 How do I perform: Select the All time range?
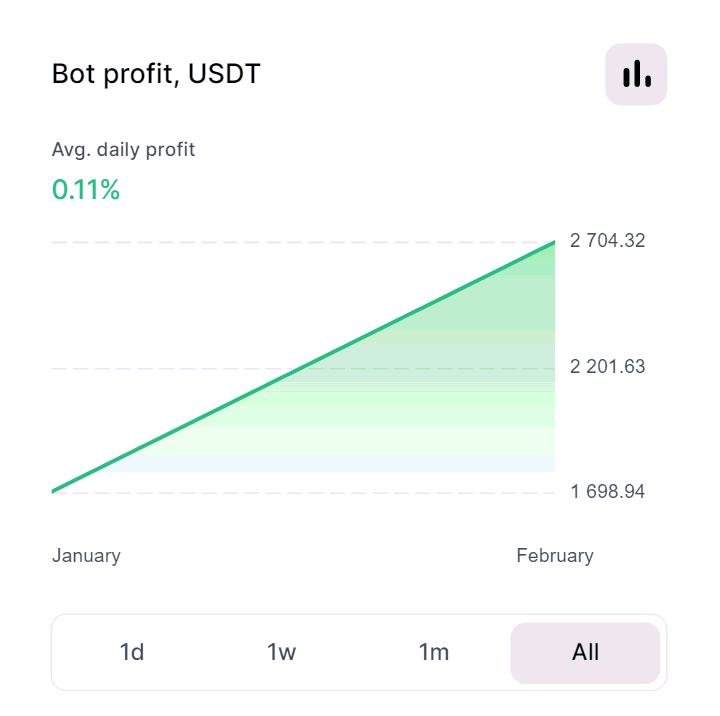[585, 653]
